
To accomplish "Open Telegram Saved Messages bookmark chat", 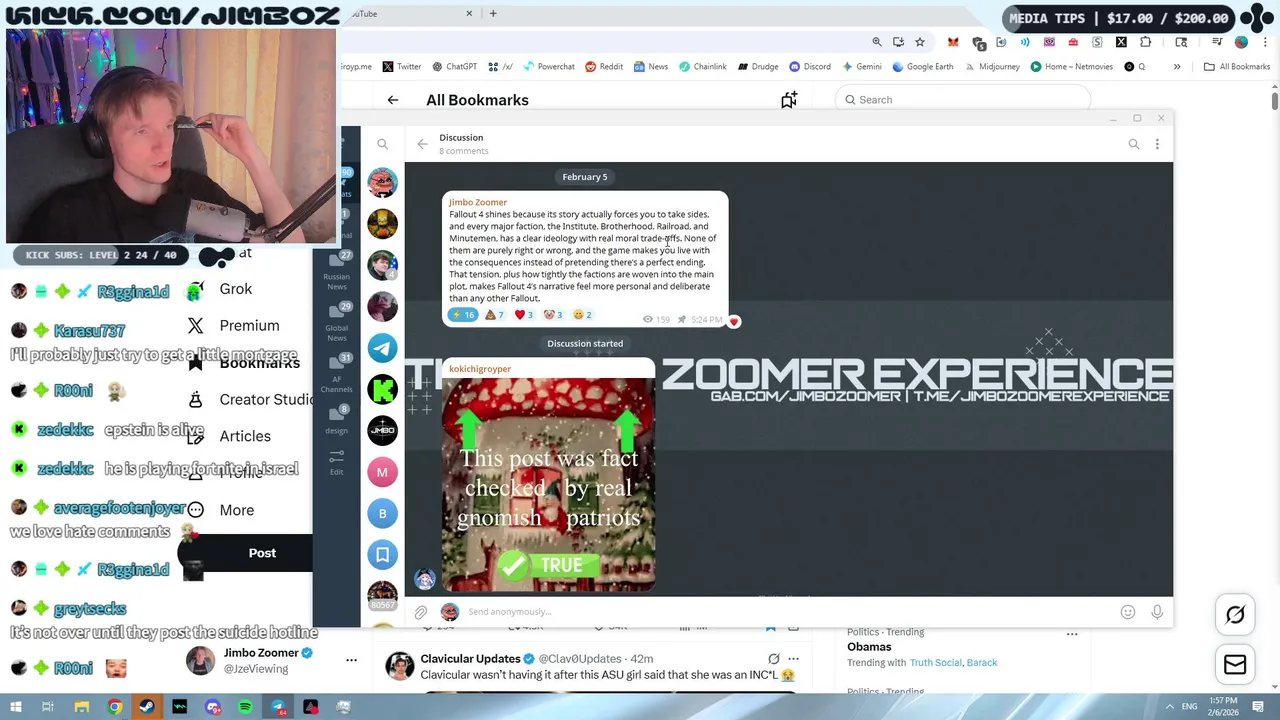I will (x=382, y=554).
